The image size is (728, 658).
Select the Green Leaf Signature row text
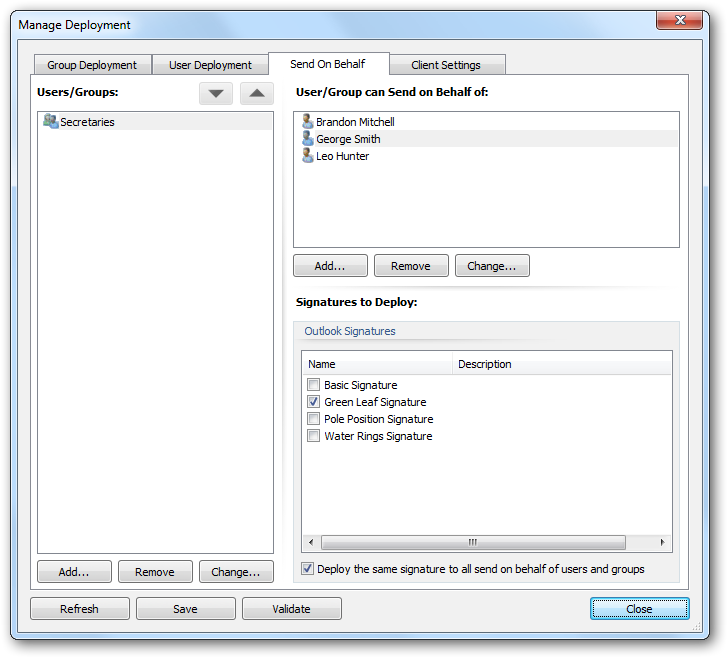point(375,402)
